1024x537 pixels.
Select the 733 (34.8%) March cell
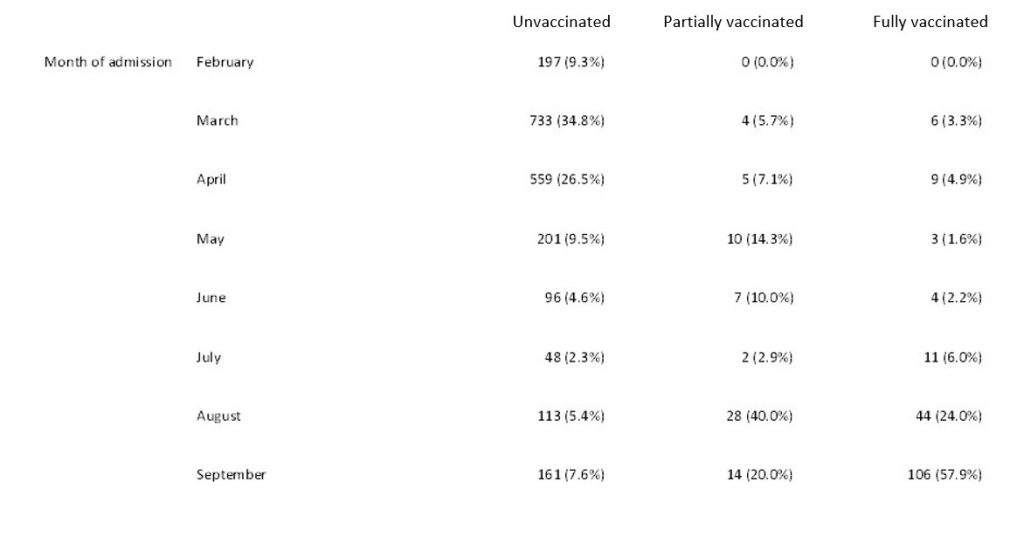567,121
